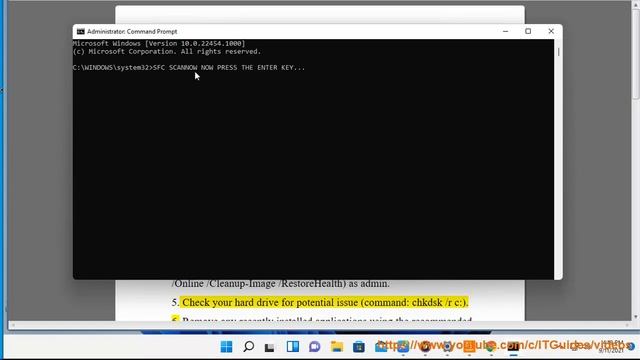Launch the Chat taskbar icon
The image size is (640, 360).
pyautogui.click(x=314, y=347)
